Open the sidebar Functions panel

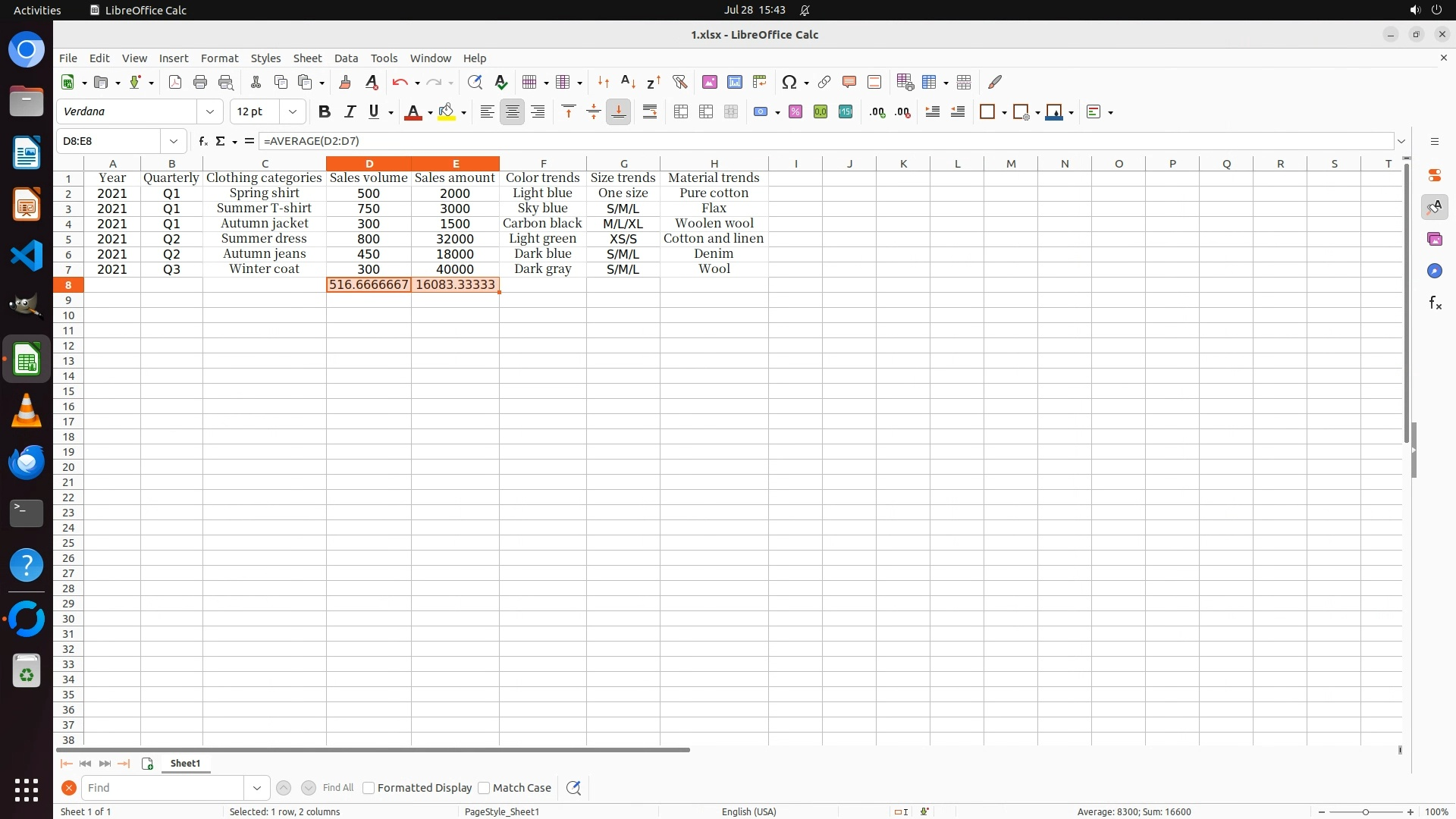pos(1435,303)
